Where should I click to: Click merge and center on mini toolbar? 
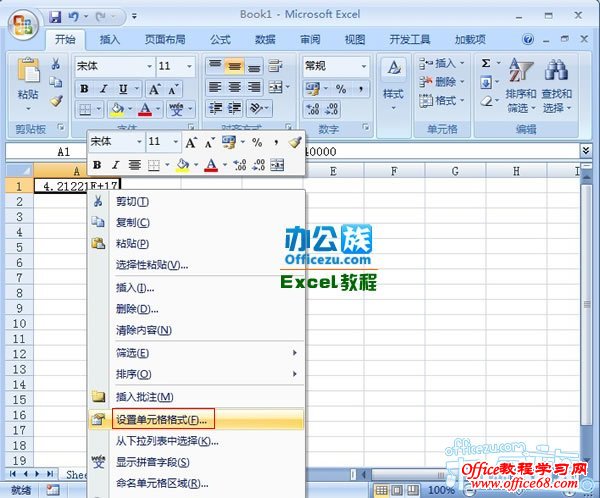[x=277, y=165]
